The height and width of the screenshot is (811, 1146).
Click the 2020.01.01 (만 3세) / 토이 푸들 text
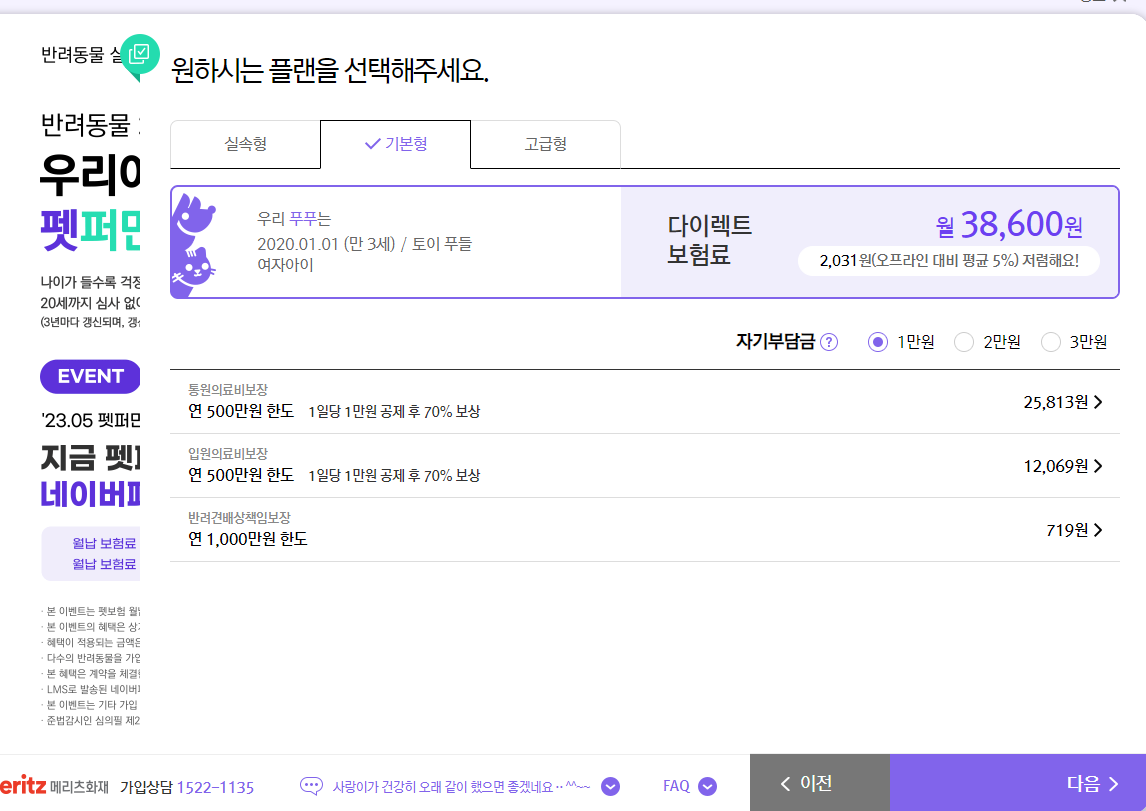365,243
